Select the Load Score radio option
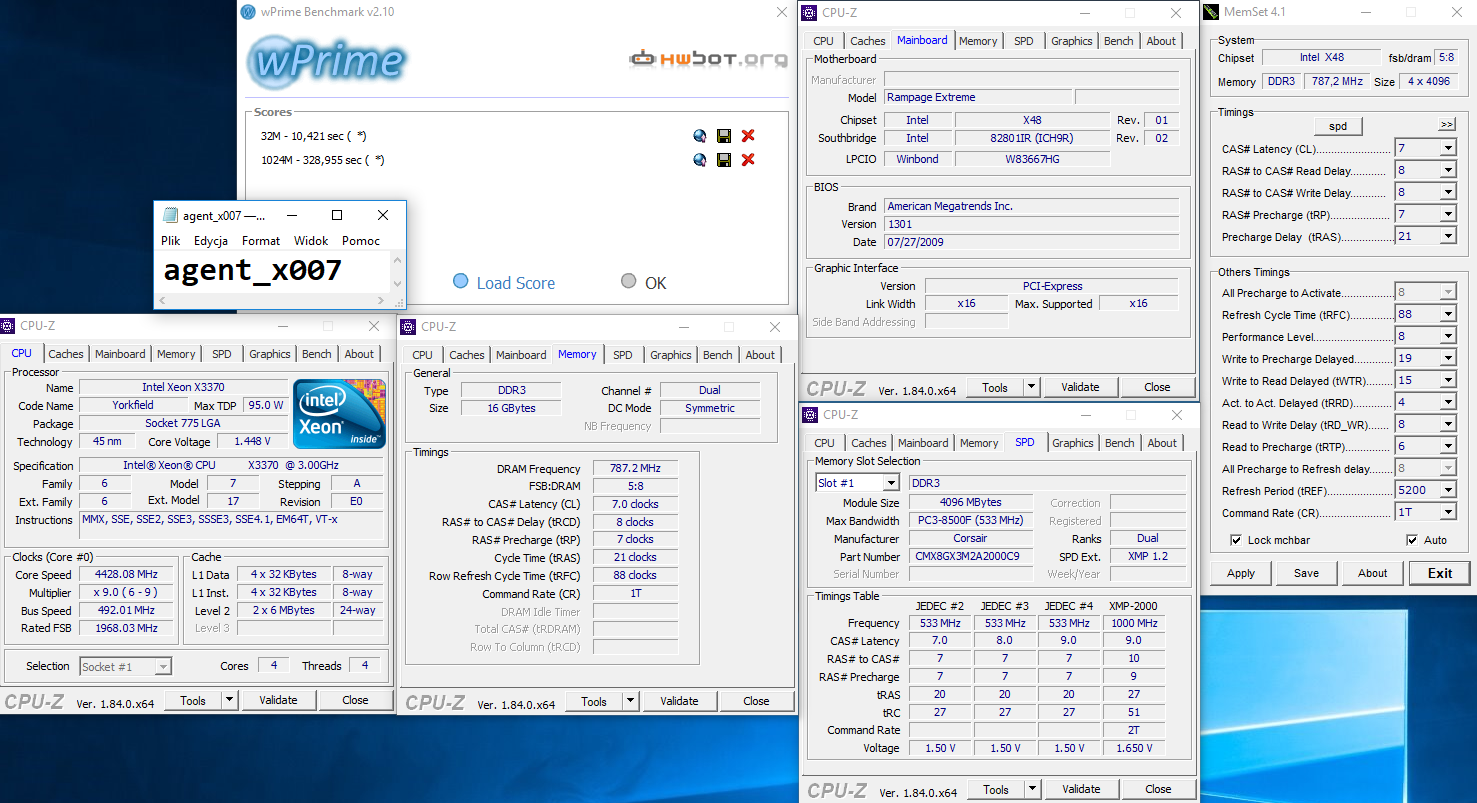 (460, 281)
